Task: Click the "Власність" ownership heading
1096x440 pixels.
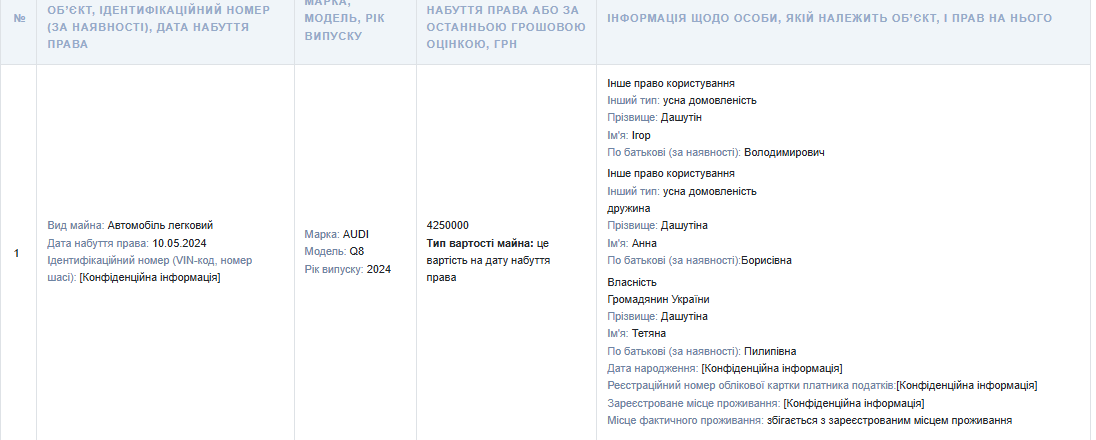Action: pyautogui.click(x=632, y=282)
